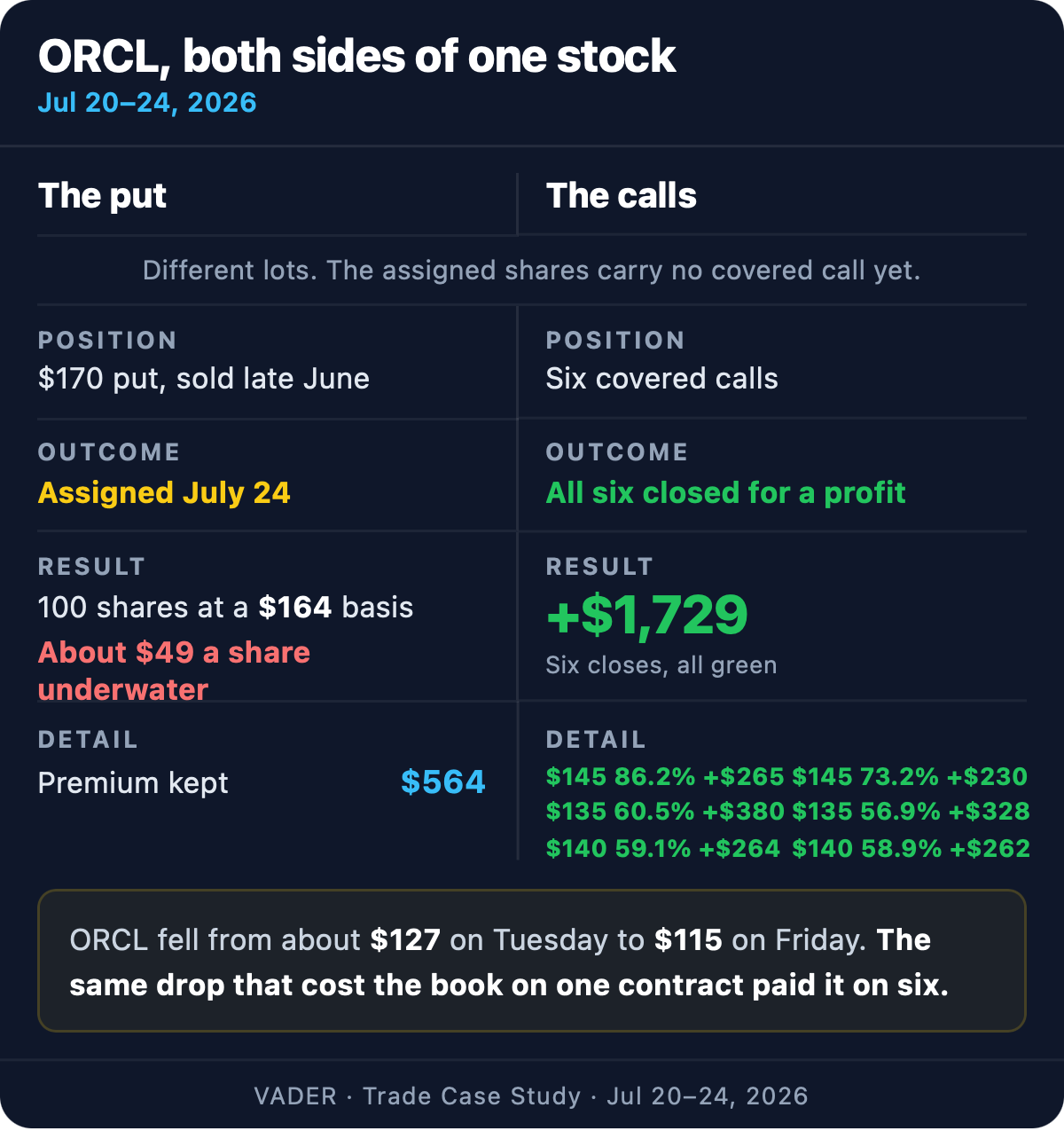Select the "Different lots" note line
1064x1131 pixels.
pos(532,271)
